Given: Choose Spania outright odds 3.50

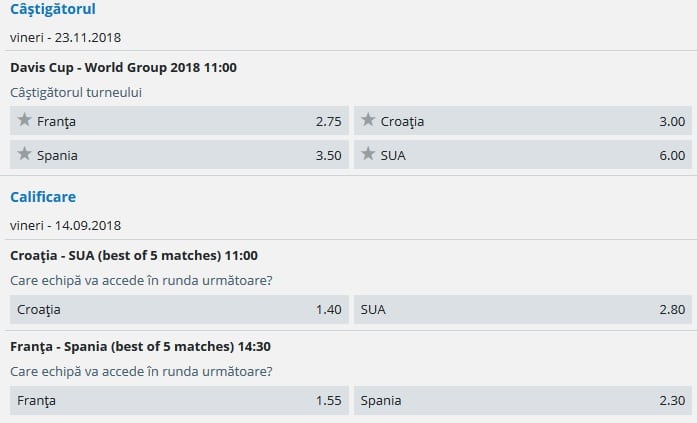Looking at the screenshot, I should 328,155.
